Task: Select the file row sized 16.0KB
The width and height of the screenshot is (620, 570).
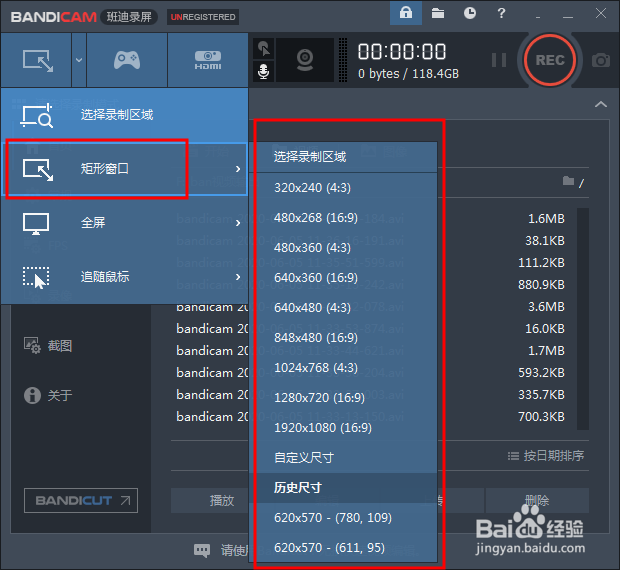Action: coord(370,329)
